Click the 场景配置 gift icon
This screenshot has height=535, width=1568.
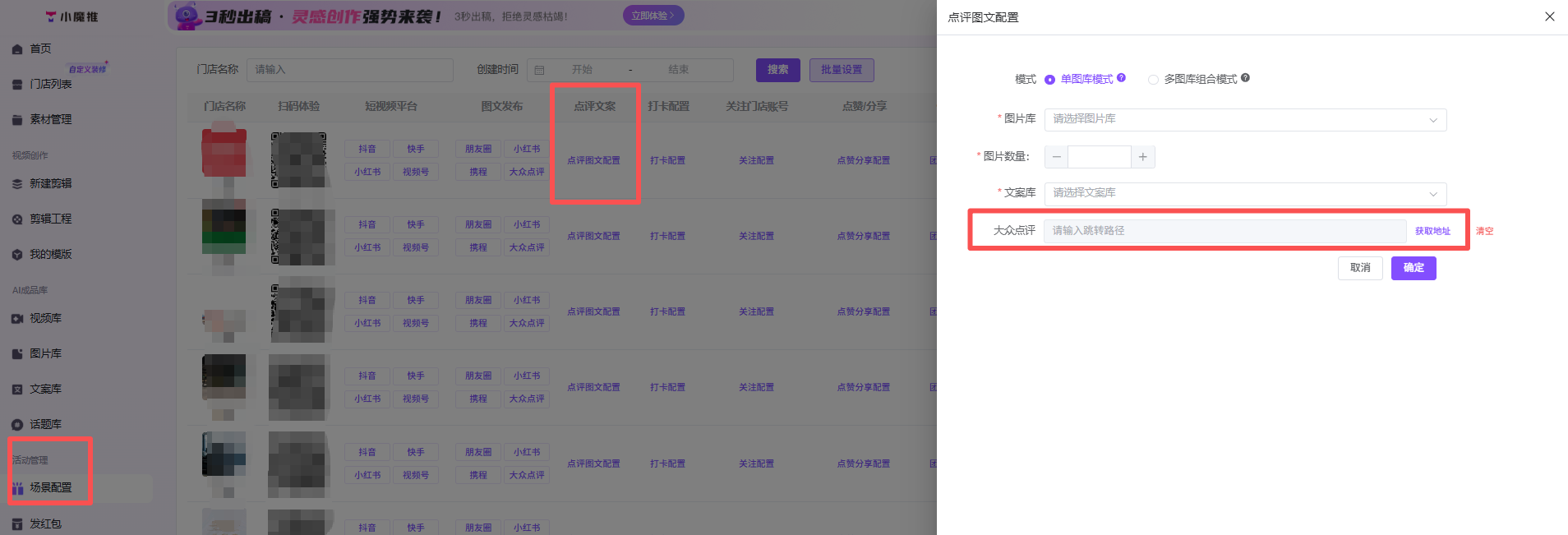point(17,488)
